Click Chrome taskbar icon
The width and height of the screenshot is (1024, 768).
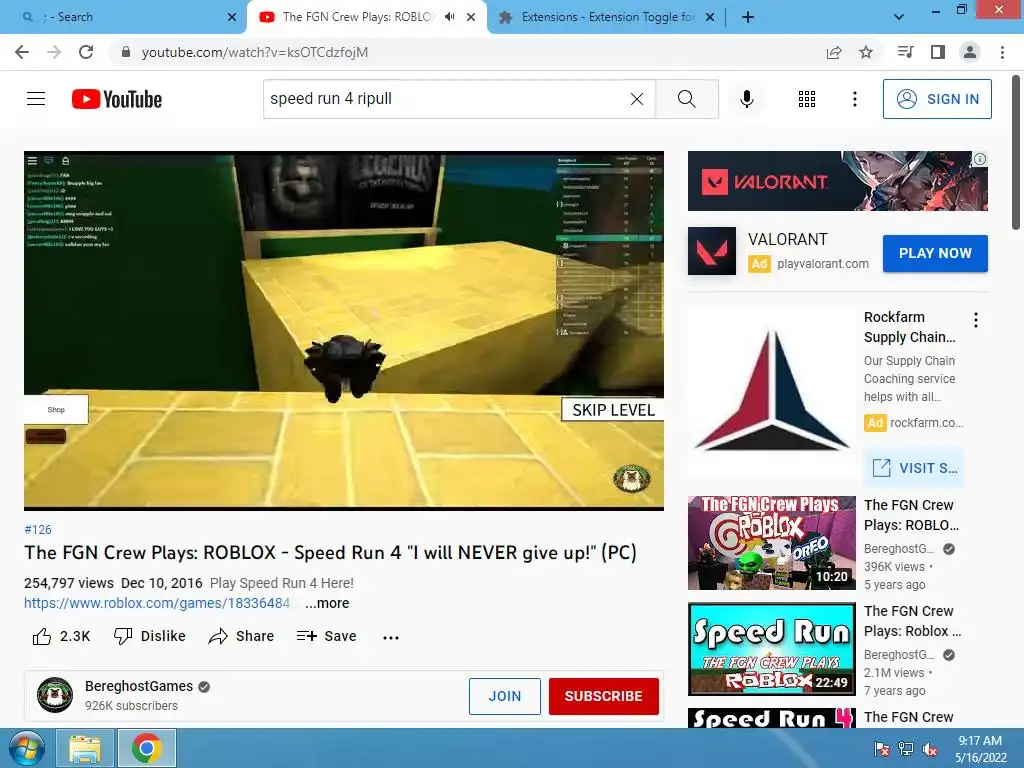146,748
